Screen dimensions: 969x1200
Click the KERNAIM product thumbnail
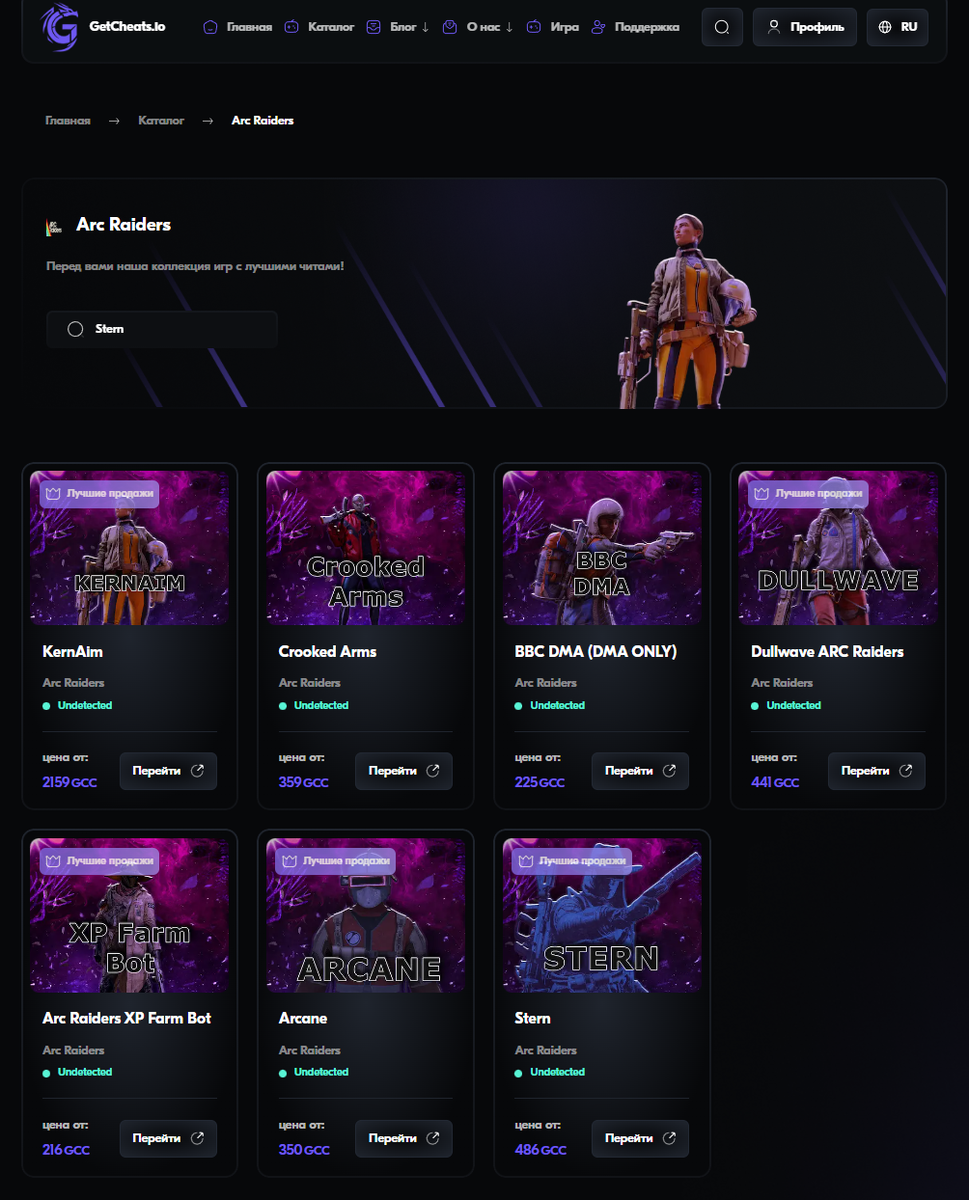(130, 548)
